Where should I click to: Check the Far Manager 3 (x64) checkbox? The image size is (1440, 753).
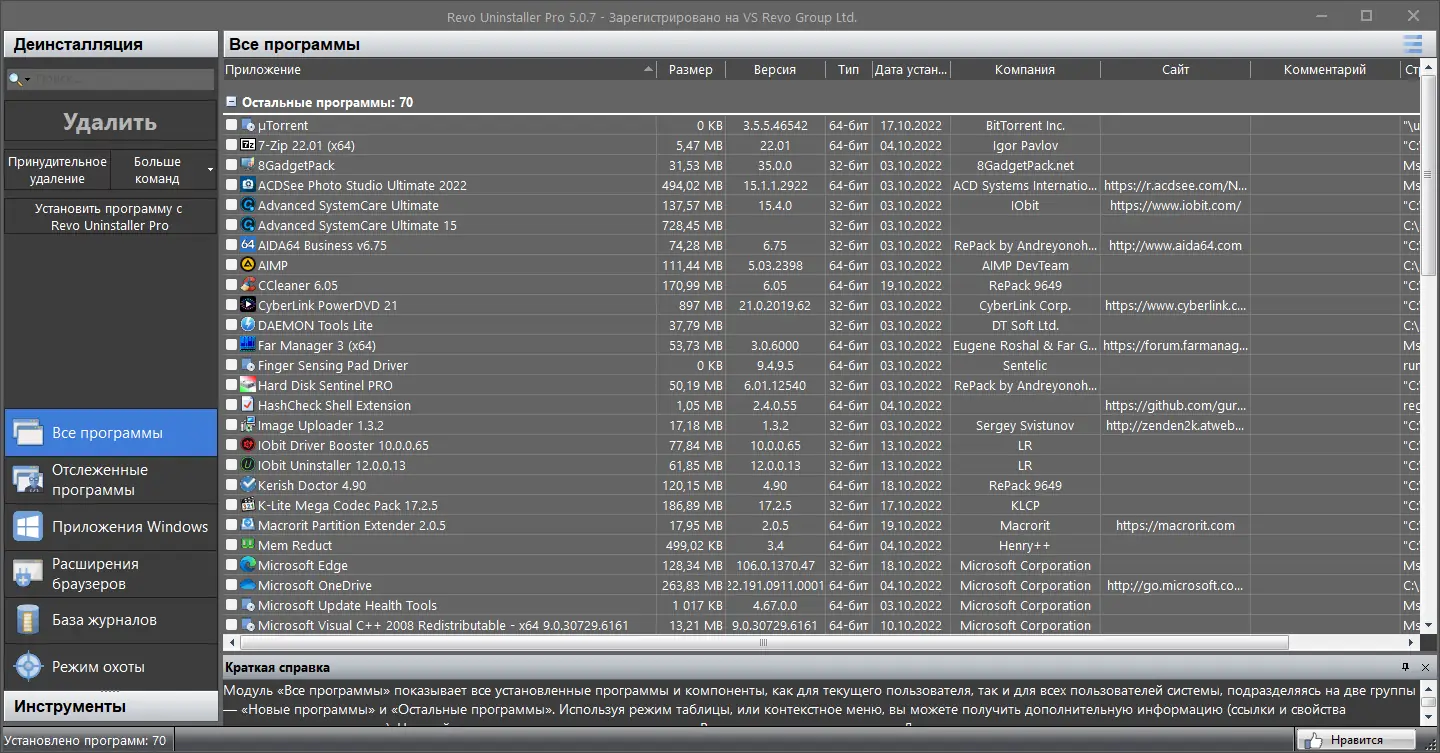232,345
